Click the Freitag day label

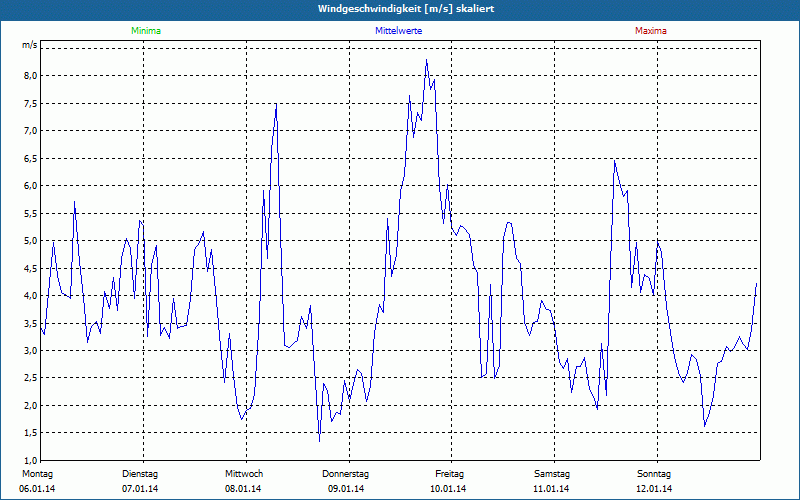[x=449, y=474]
